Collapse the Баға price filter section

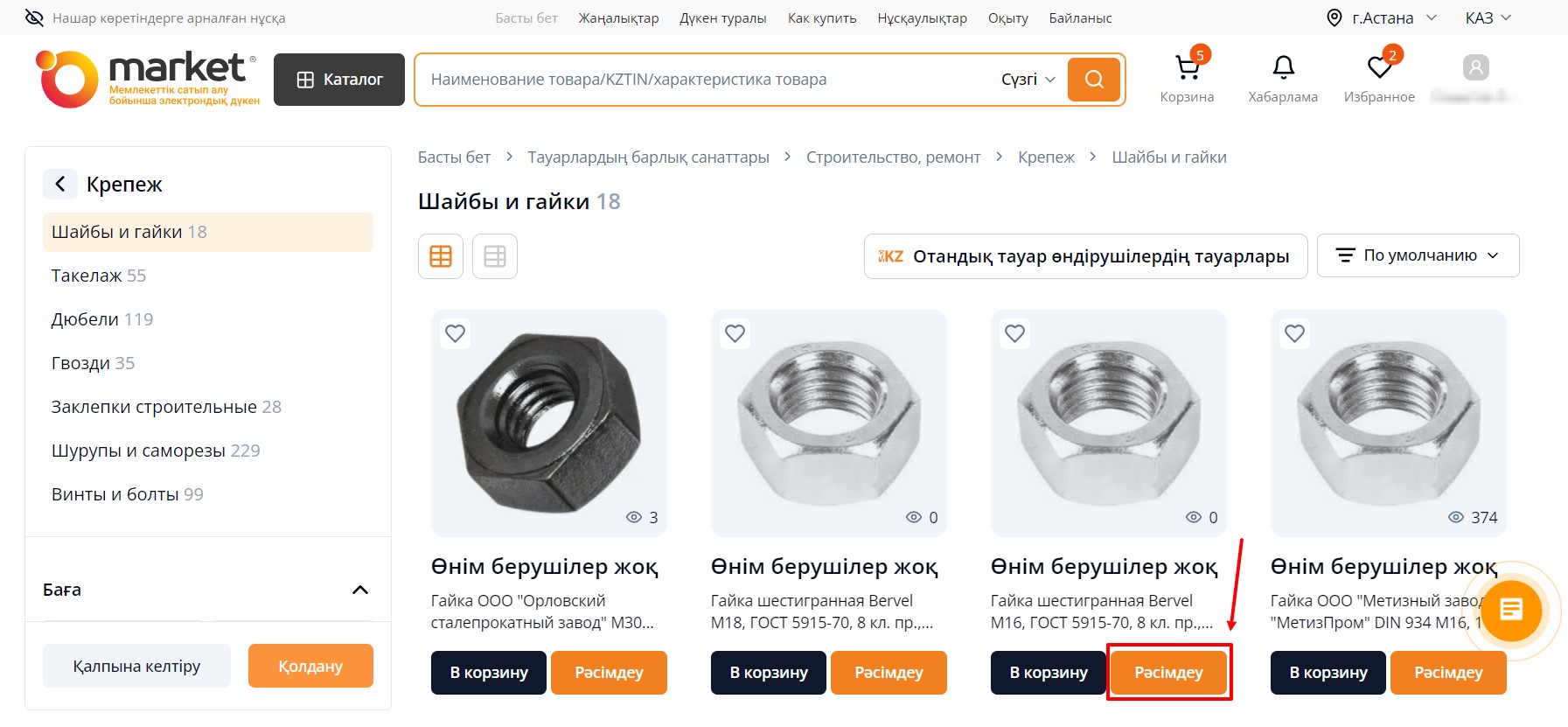point(359,590)
